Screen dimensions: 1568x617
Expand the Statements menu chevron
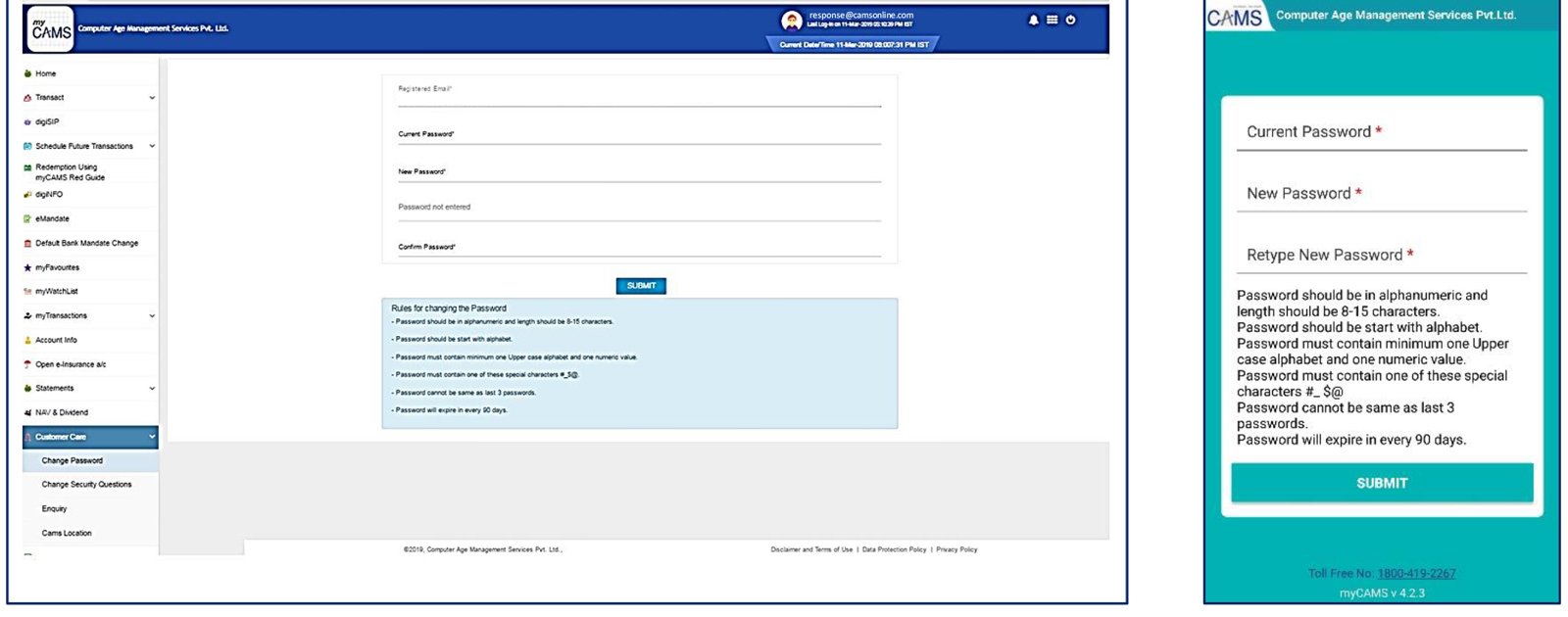pyautogui.click(x=152, y=389)
